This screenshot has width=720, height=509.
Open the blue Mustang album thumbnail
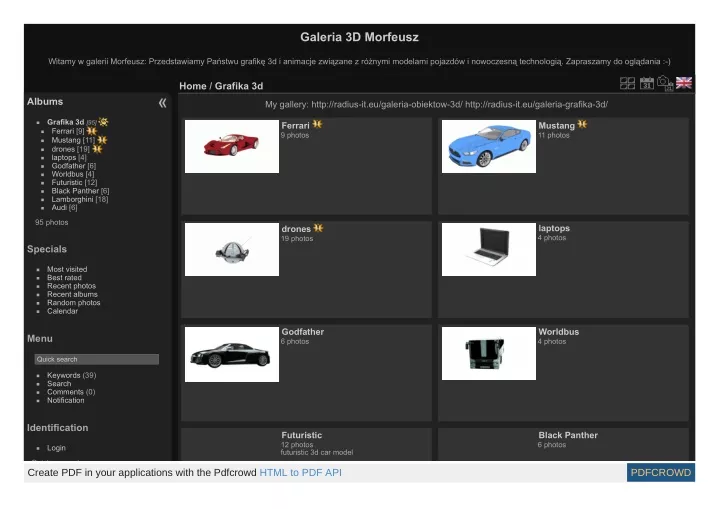pos(489,147)
